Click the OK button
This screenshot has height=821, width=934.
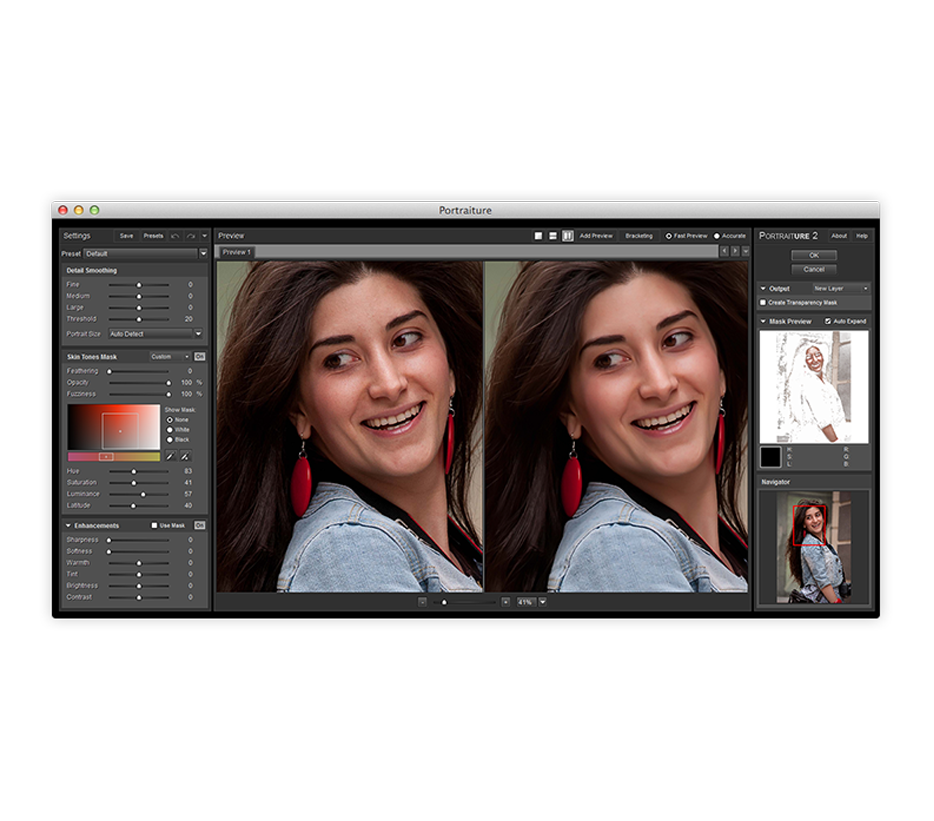coord(813,256)
